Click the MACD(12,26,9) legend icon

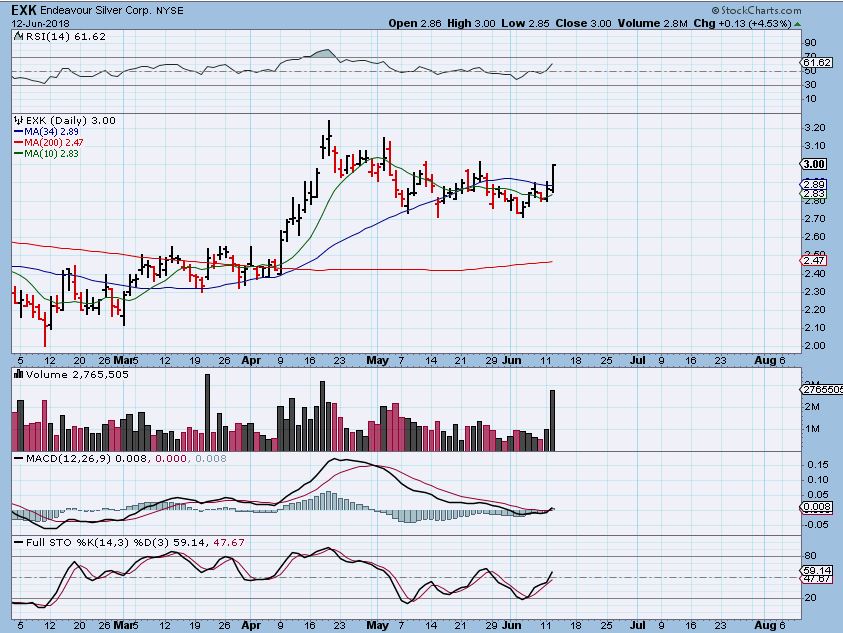pos(15,457)
